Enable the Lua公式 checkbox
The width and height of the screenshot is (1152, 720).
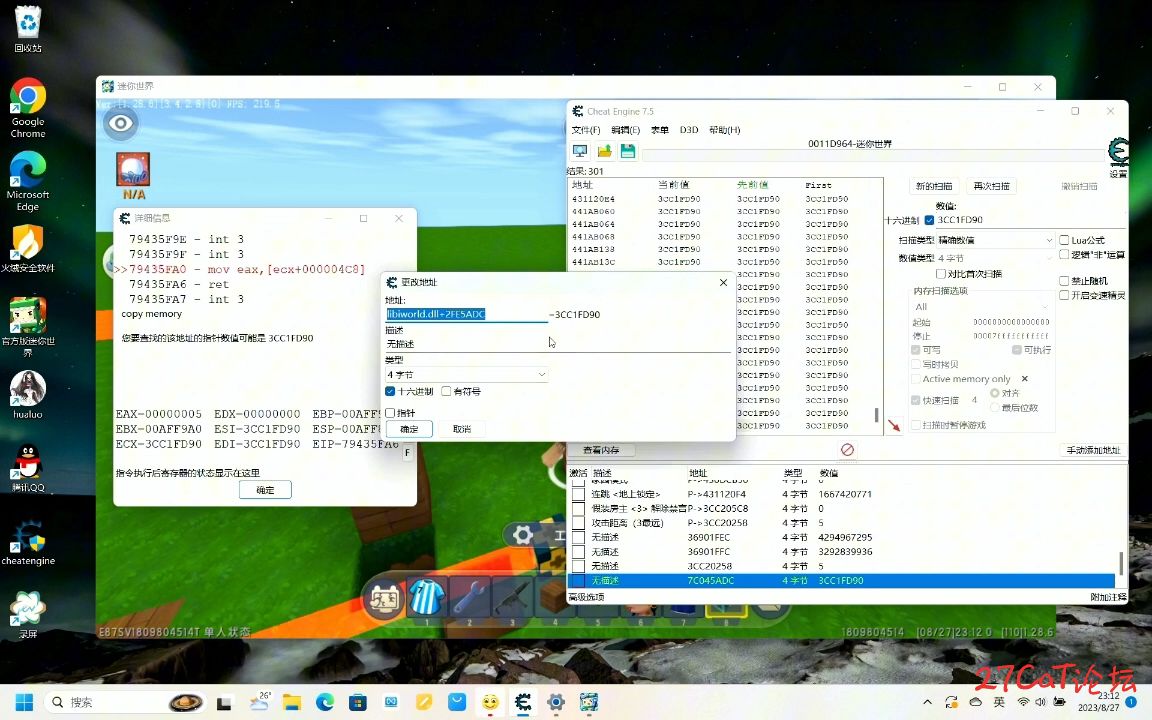1064,240
